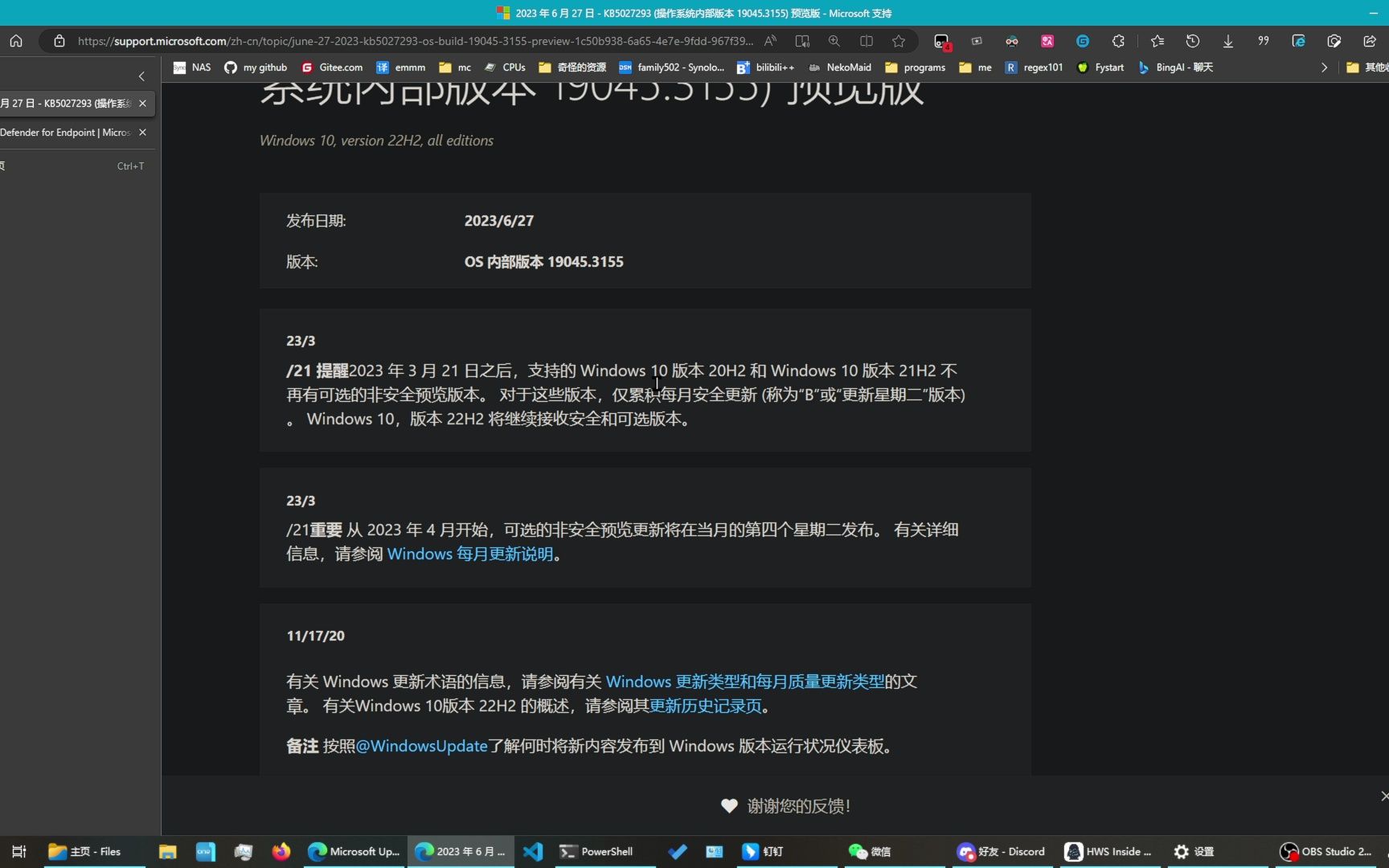Click the blue round G extension icon
Viewport: 1389px width, 868px height.
(x=1083, y=41)
